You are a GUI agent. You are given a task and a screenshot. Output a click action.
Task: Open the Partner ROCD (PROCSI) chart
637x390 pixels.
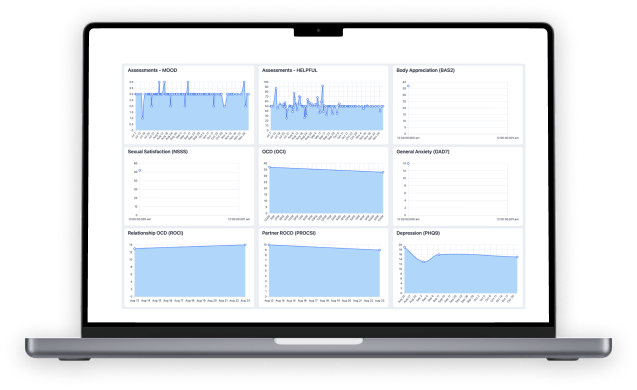click(323, 268)
